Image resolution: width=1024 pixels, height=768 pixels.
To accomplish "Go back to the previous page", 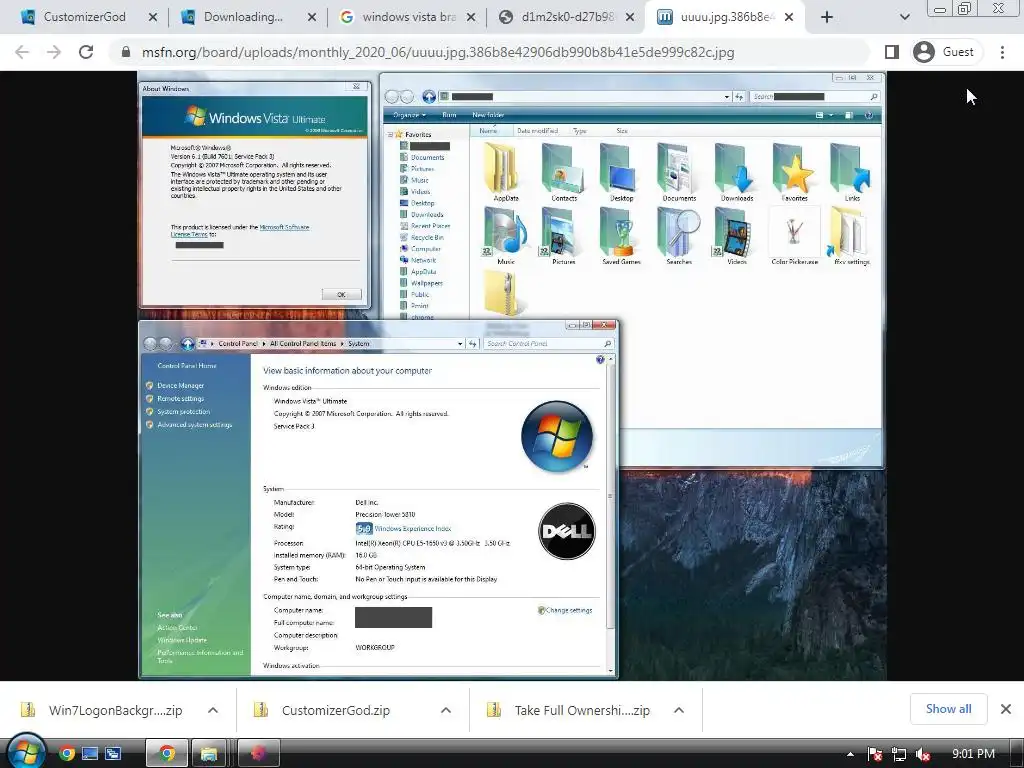I will point(22,52).
